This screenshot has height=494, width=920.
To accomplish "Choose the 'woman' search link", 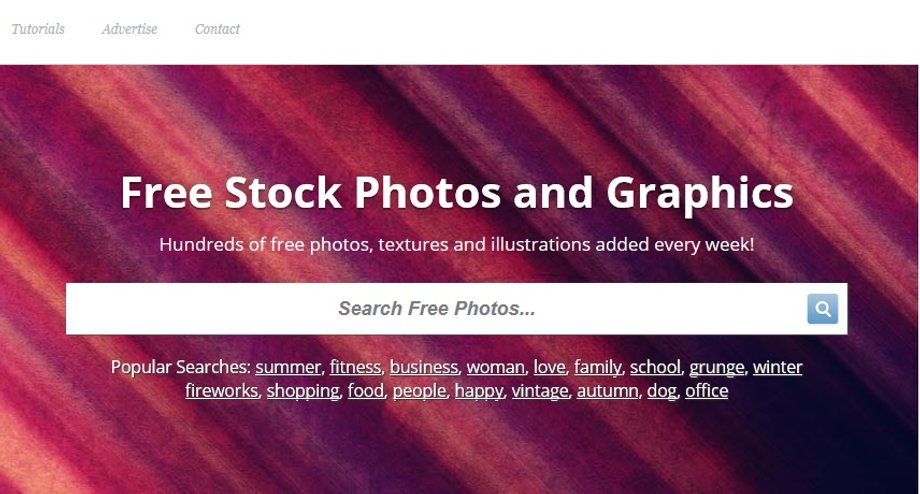I will click(x=496, y=367).
